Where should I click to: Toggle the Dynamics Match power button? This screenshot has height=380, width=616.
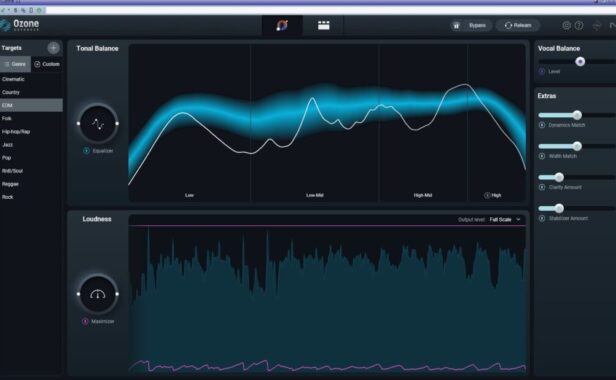pyautogui.click(x=542, y=125)
